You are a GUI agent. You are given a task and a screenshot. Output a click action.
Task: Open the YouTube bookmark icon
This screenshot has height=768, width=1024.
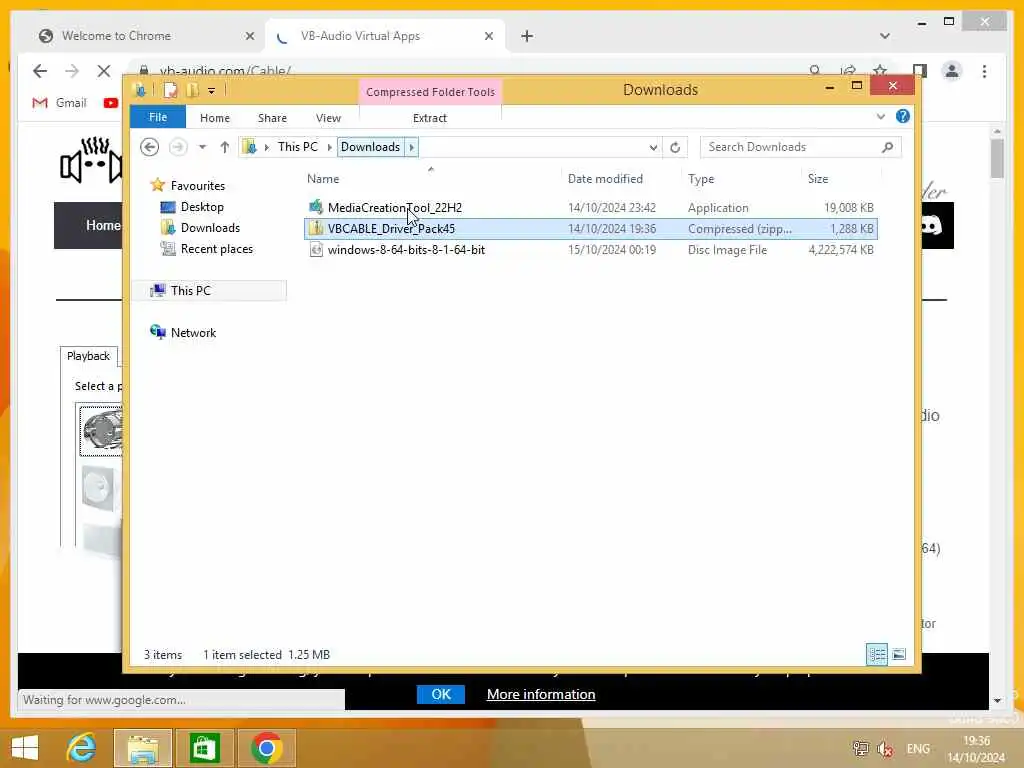(x=110, y=103)
